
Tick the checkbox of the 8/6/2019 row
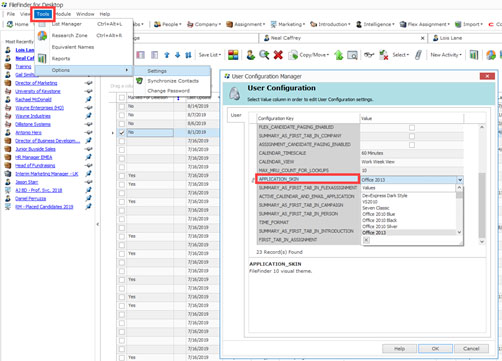[122, 124]
